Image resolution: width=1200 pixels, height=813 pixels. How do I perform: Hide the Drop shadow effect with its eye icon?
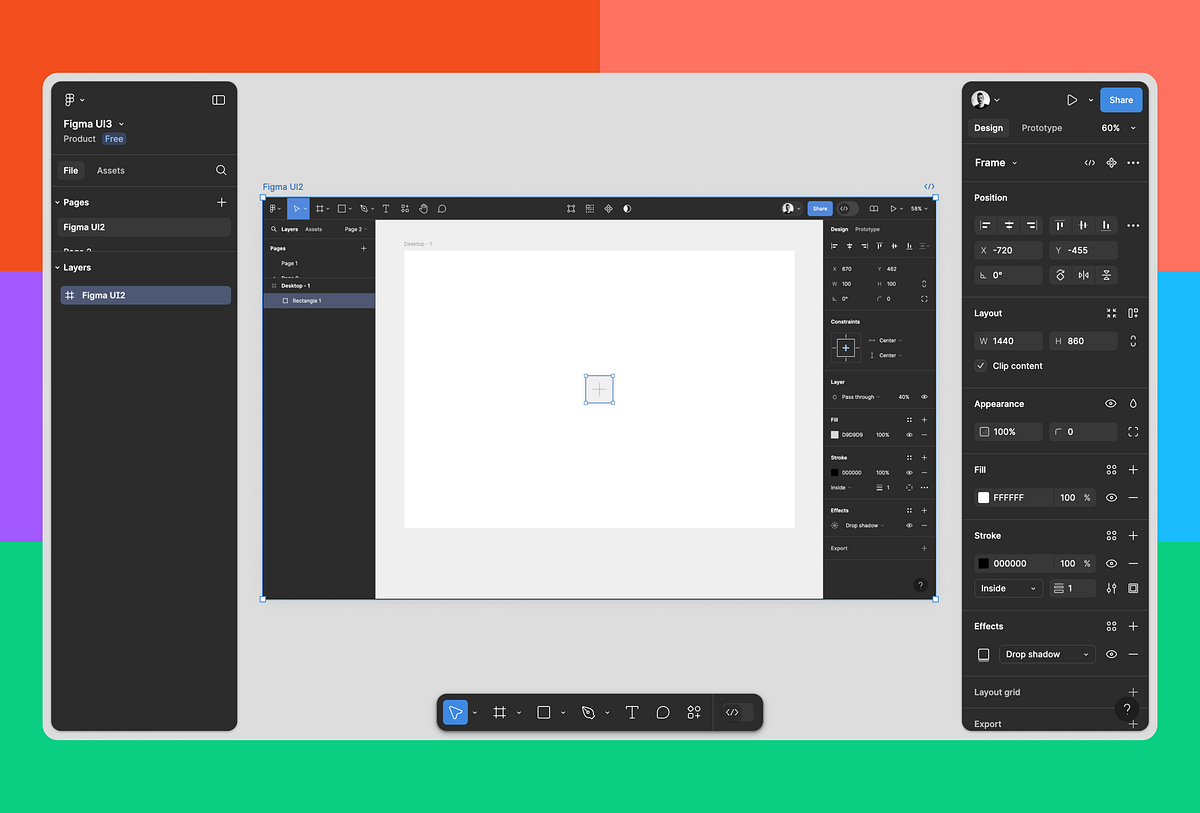(1111, 654)
